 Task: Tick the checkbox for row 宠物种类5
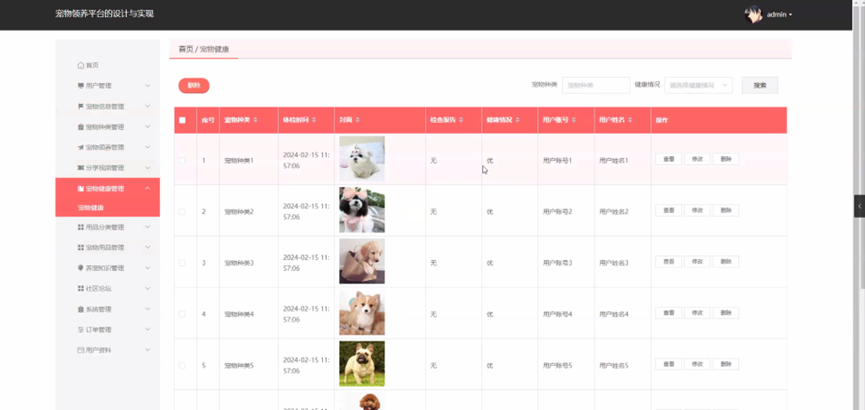click(183, 365)
